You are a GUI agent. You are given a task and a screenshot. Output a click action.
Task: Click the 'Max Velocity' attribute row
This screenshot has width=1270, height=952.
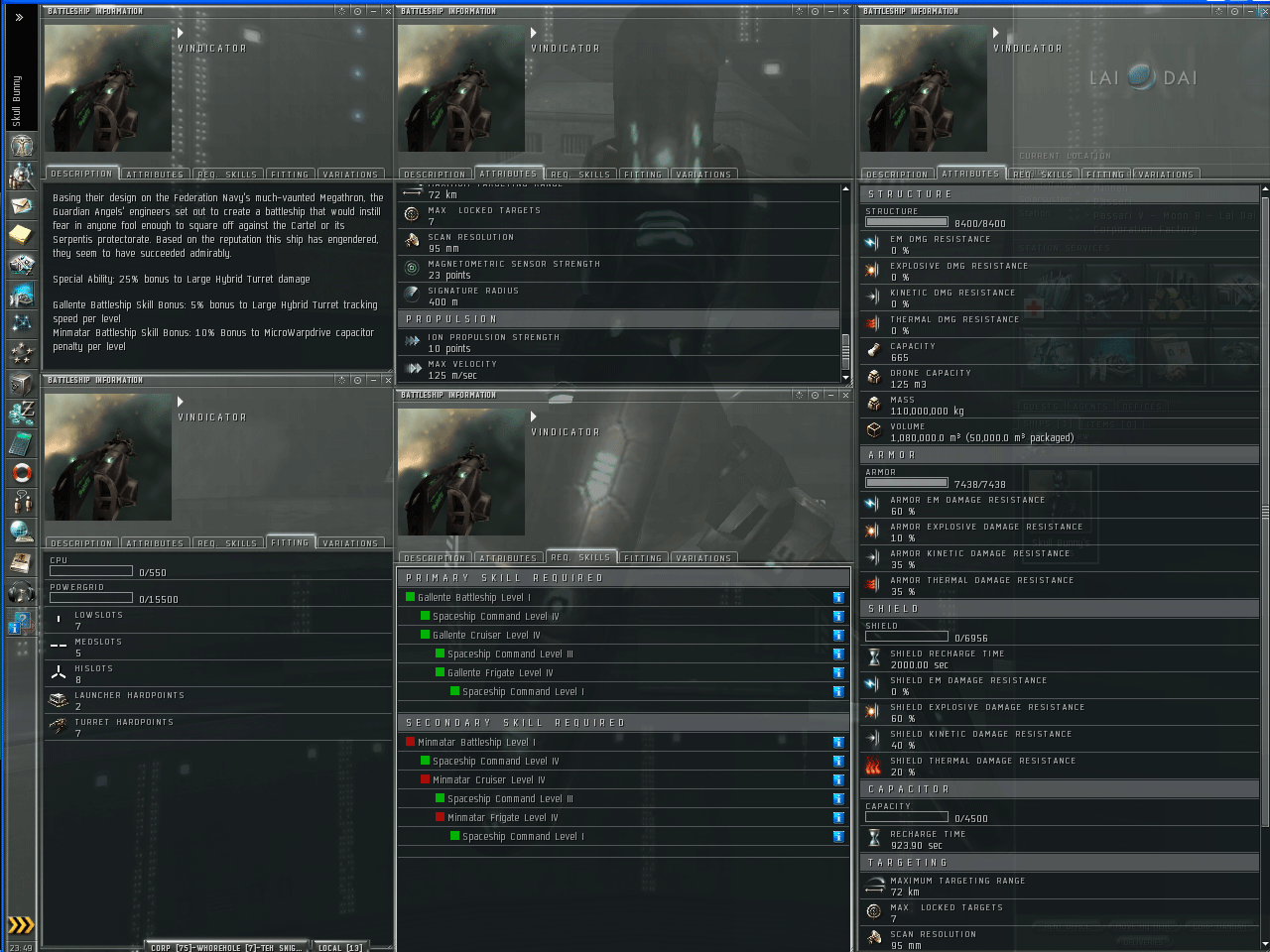click(x=620, y=370)
